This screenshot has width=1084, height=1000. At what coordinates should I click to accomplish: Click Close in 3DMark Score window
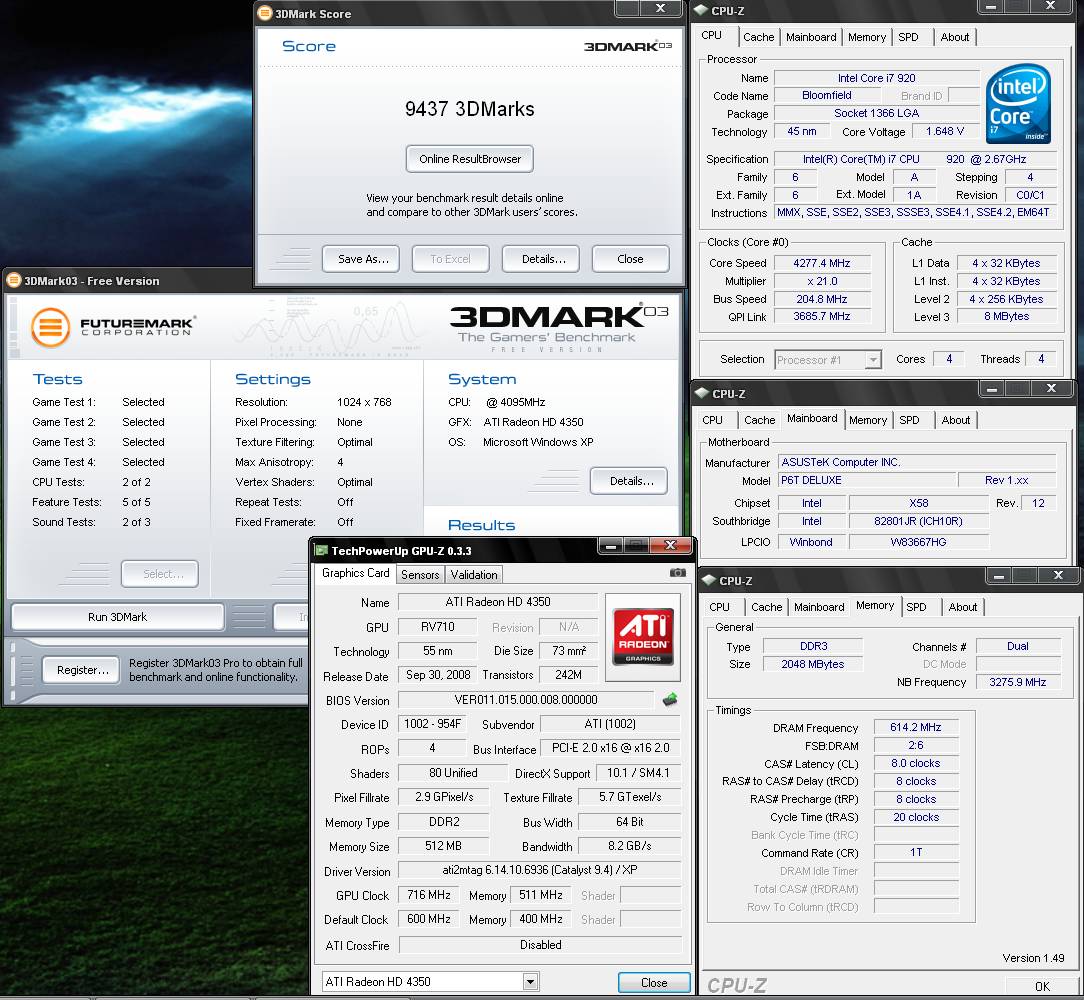630,259
